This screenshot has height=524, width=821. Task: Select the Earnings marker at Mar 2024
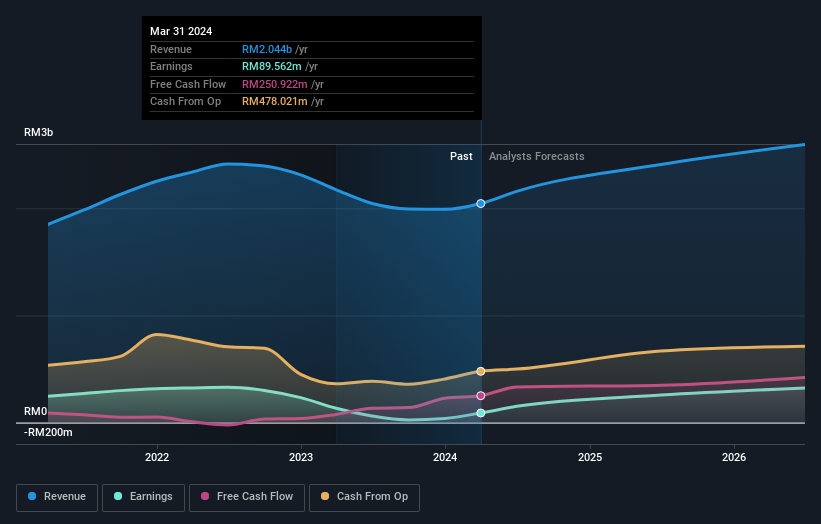(x=481, y=413)
